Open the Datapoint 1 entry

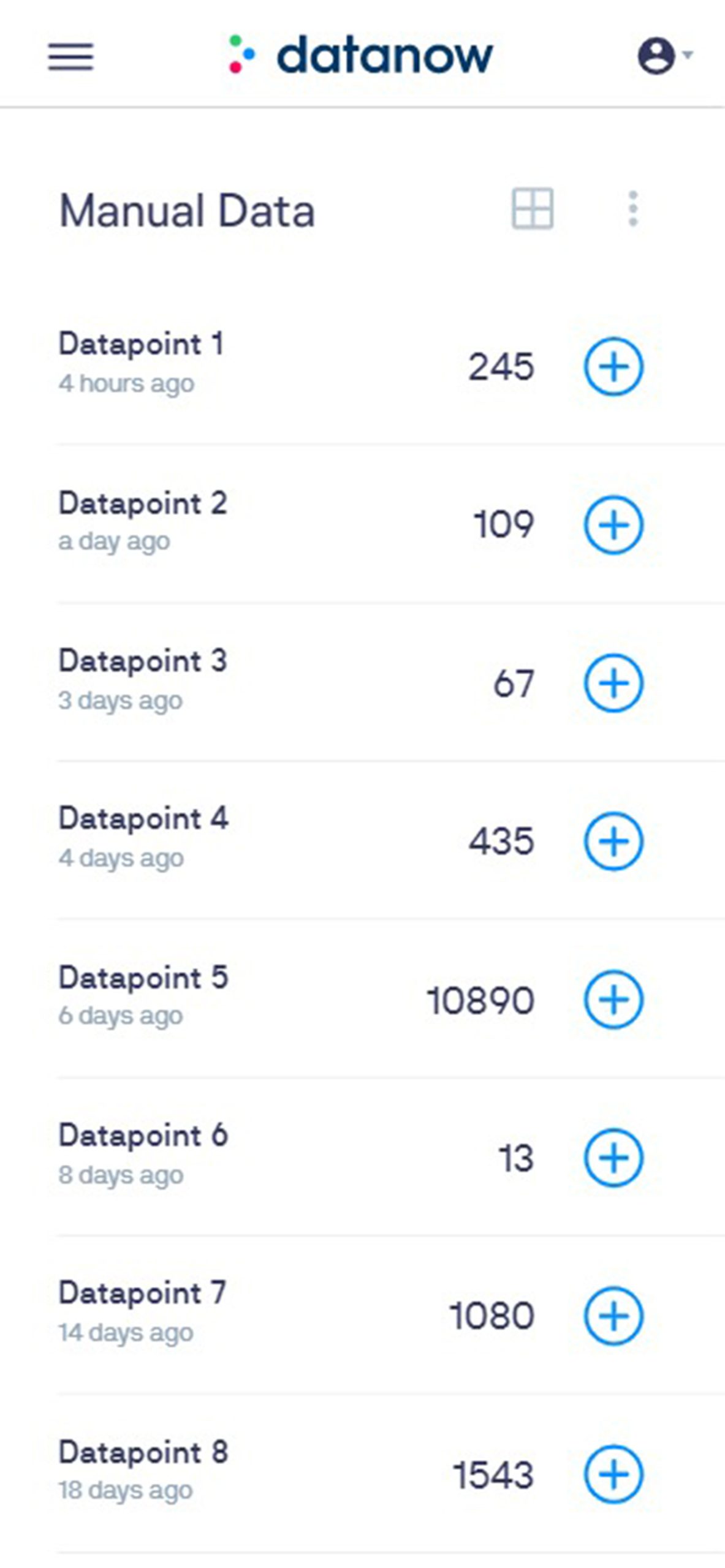click(141, 344)
